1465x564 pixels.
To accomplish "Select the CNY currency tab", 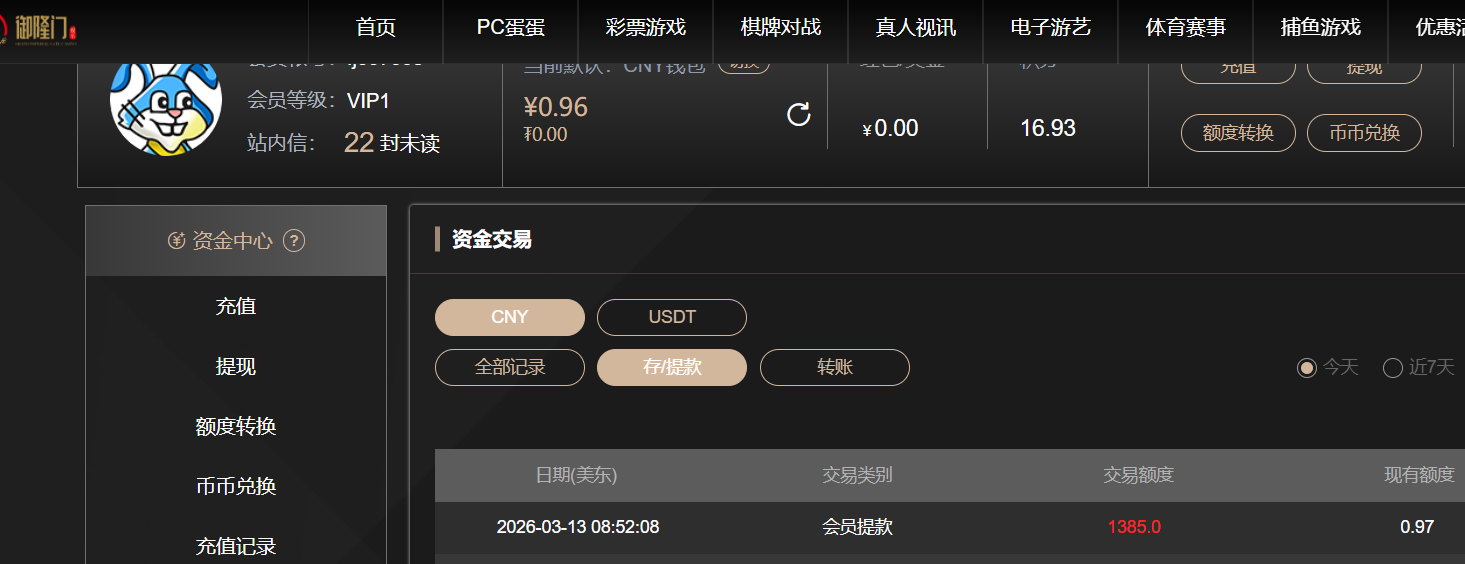I will point(510,318).
